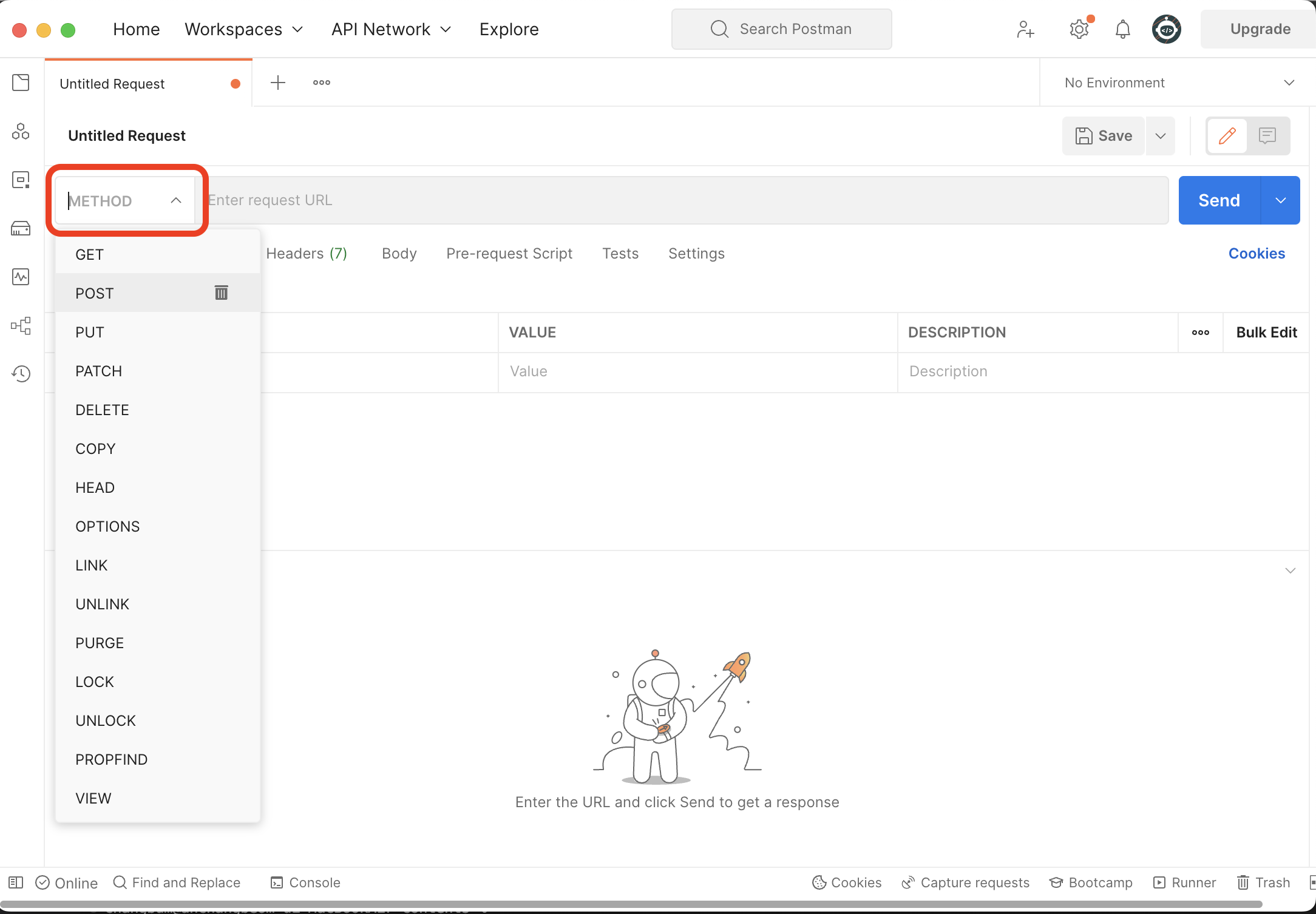This screenshot has width=1316, height=914.
Task: Toggle sidebar visibility icon in status bar
Action: [16, 882]
